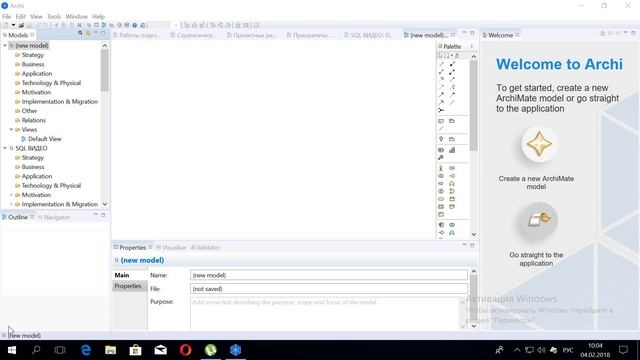Click the New toolbar icon
The height and width of the screenshot is (360, 640).
[x=6, y=25]
